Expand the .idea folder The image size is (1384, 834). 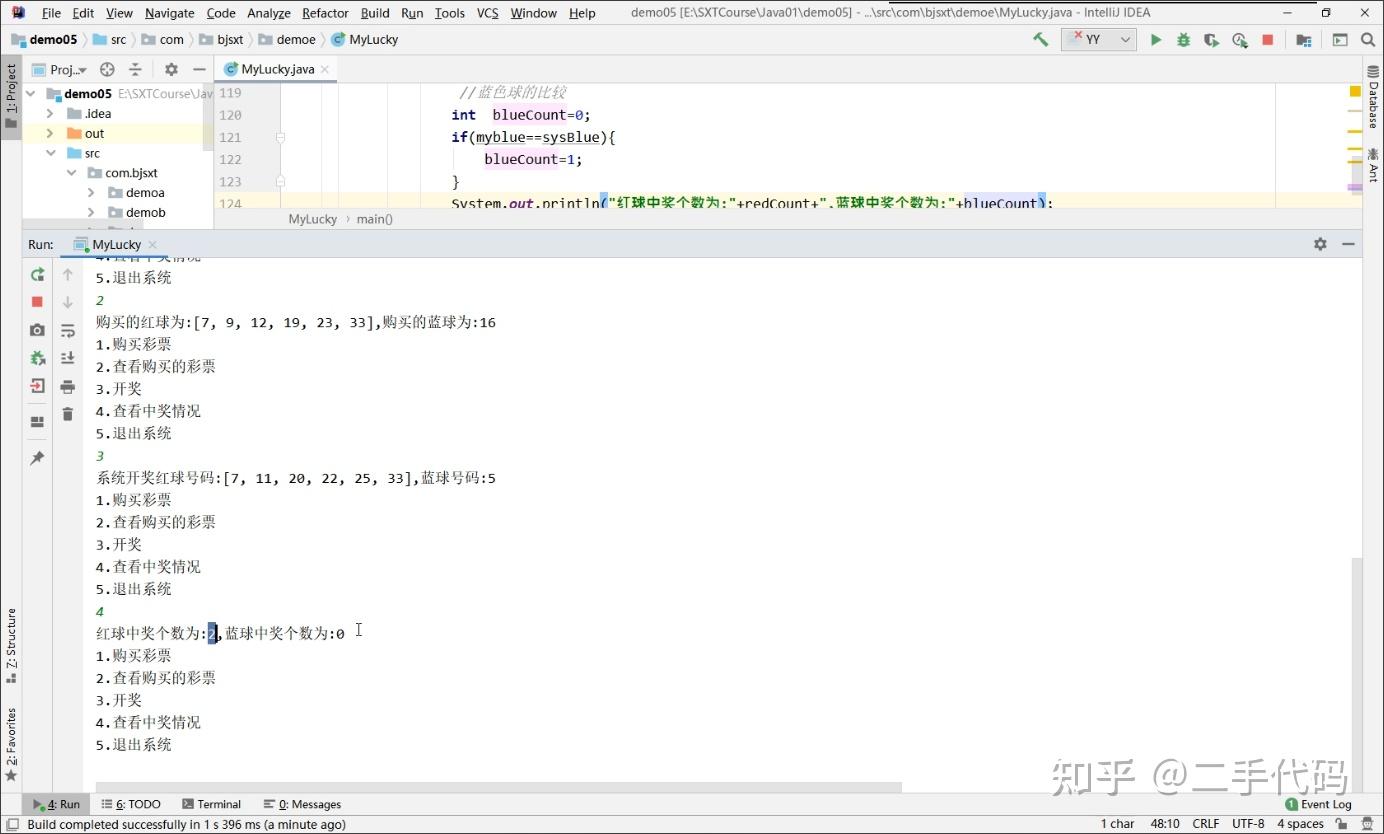[50, 114]
